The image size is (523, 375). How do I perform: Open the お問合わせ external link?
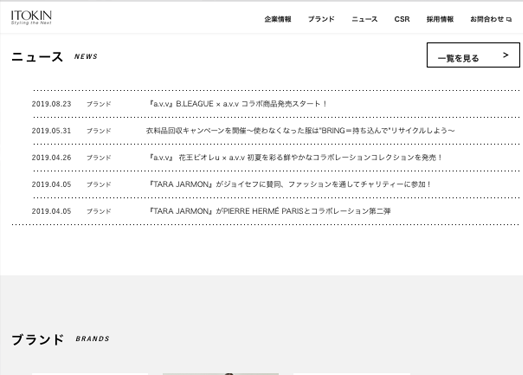[491, 19]
